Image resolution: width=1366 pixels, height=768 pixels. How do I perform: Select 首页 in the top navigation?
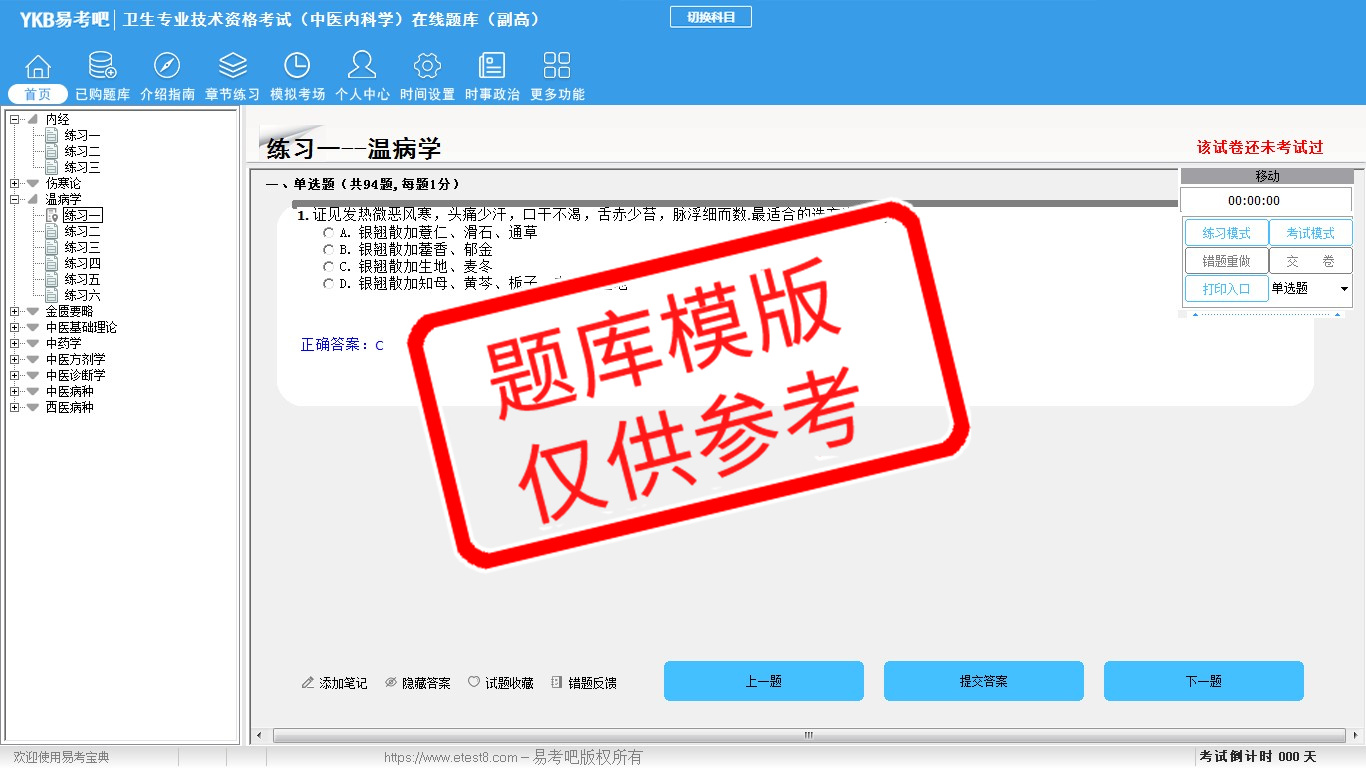(38, 94)
